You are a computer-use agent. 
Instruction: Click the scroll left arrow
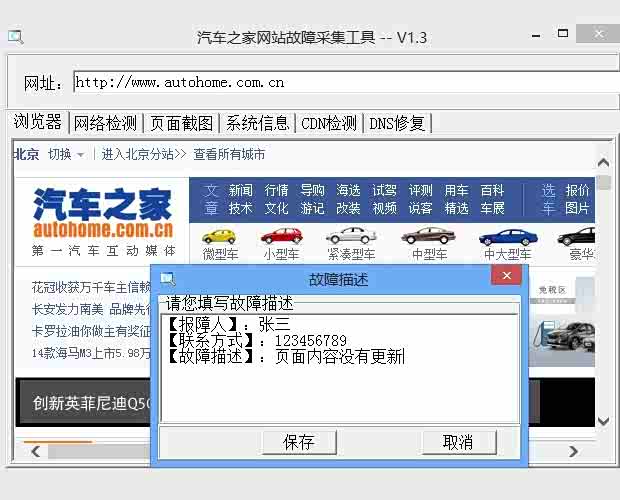pos(36,451)
